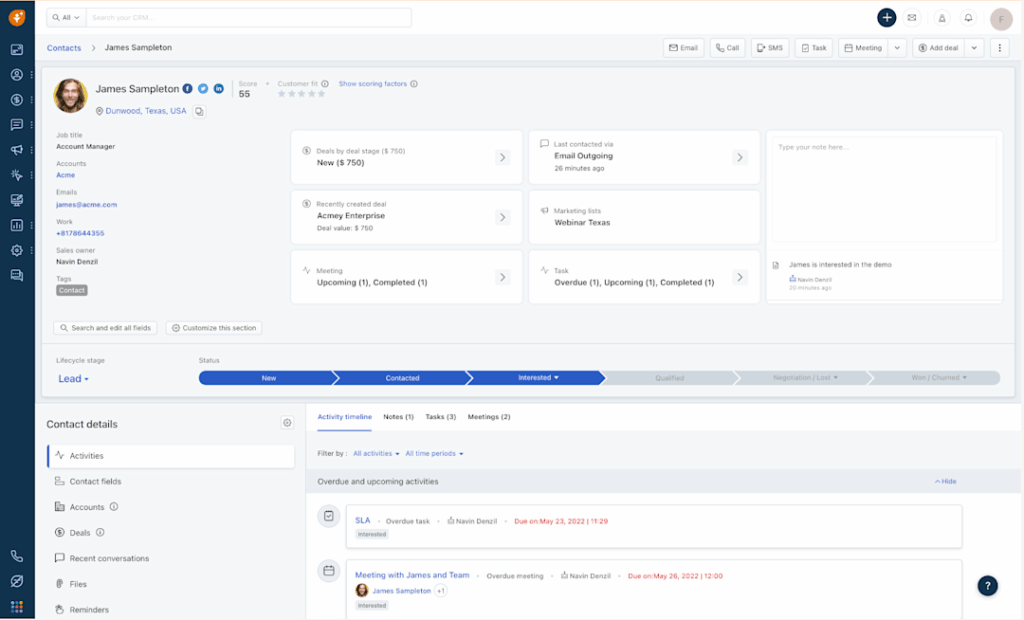This screenshot has width=1024, height=620.
Task: Expand Deals by deal stage card arrow
Action: click(x=502, y=157)
